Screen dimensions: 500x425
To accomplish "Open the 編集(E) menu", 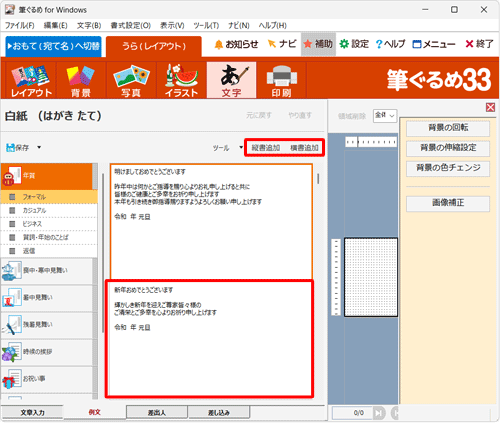I will click(55, 25).
